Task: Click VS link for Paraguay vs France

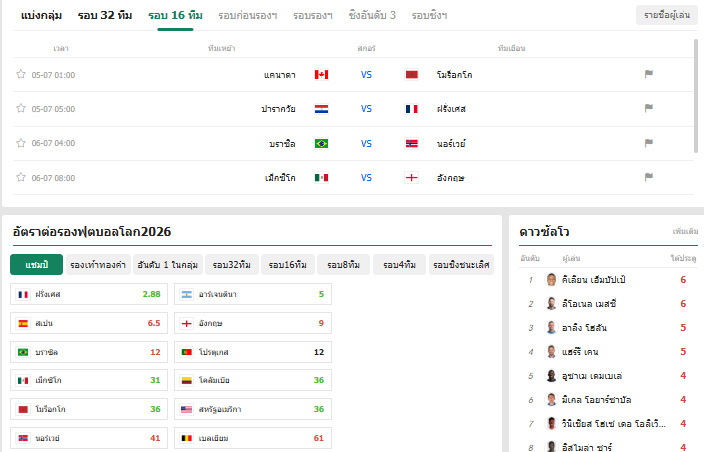Action: click(366, 109)
